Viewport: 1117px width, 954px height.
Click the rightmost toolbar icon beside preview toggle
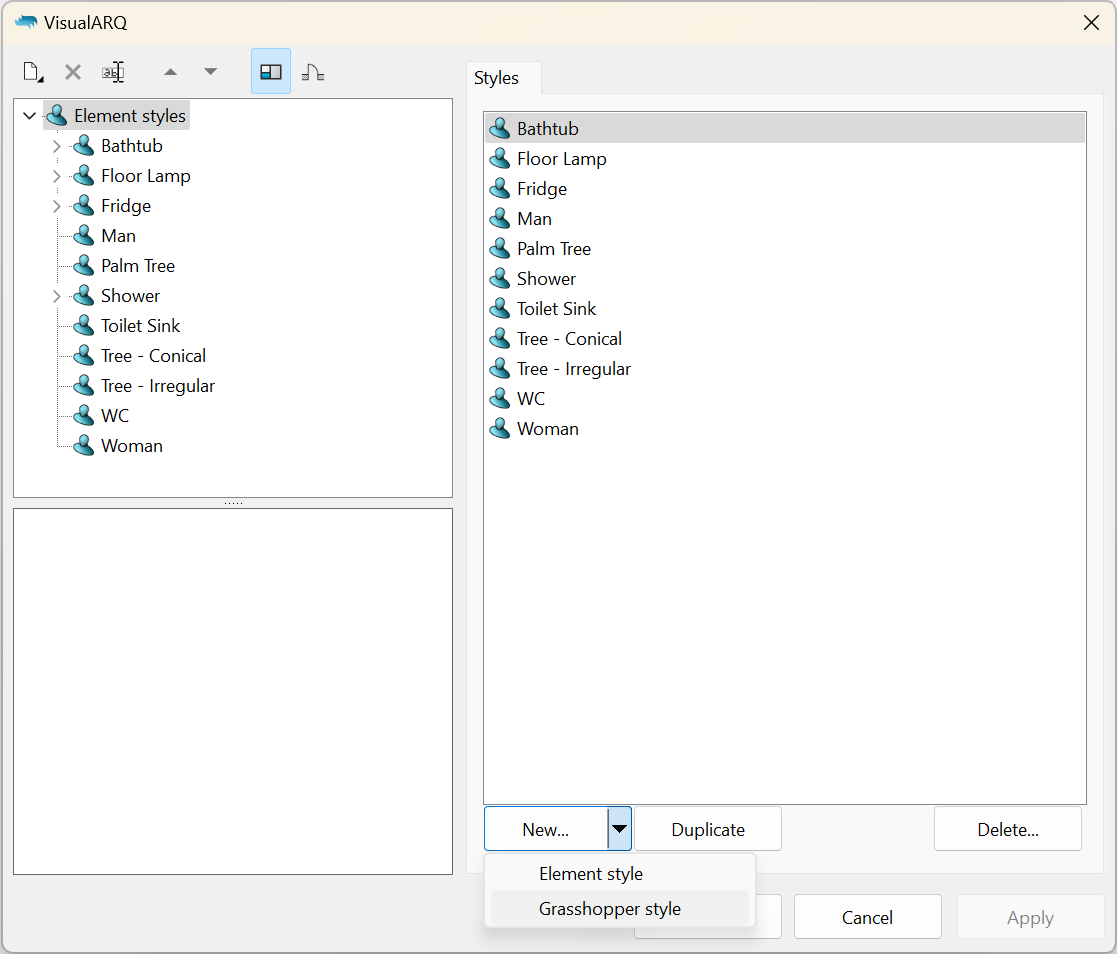tap(313, 72)
